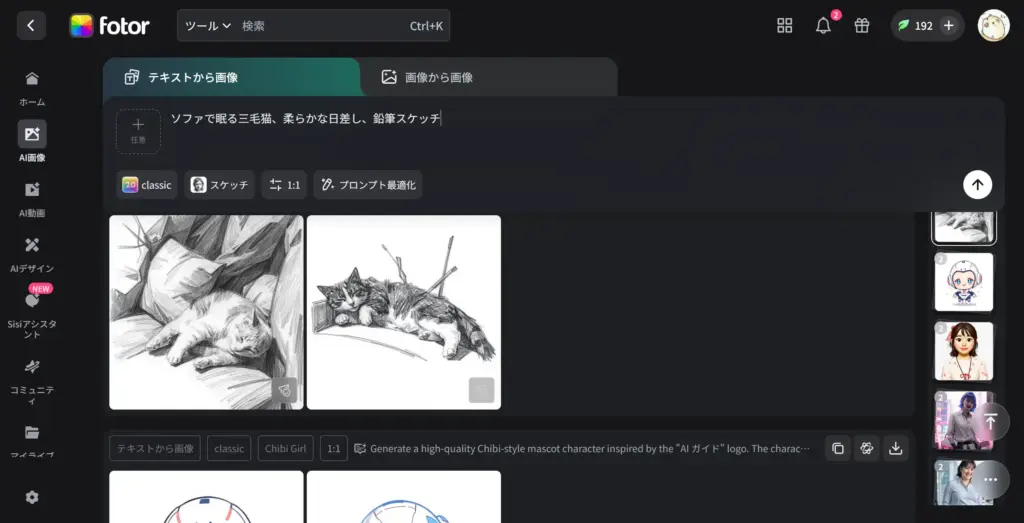Go to ホーム in sidebar
This screenshot has height=523, width=1024.
pyautogui.click(x=32, y=88)
